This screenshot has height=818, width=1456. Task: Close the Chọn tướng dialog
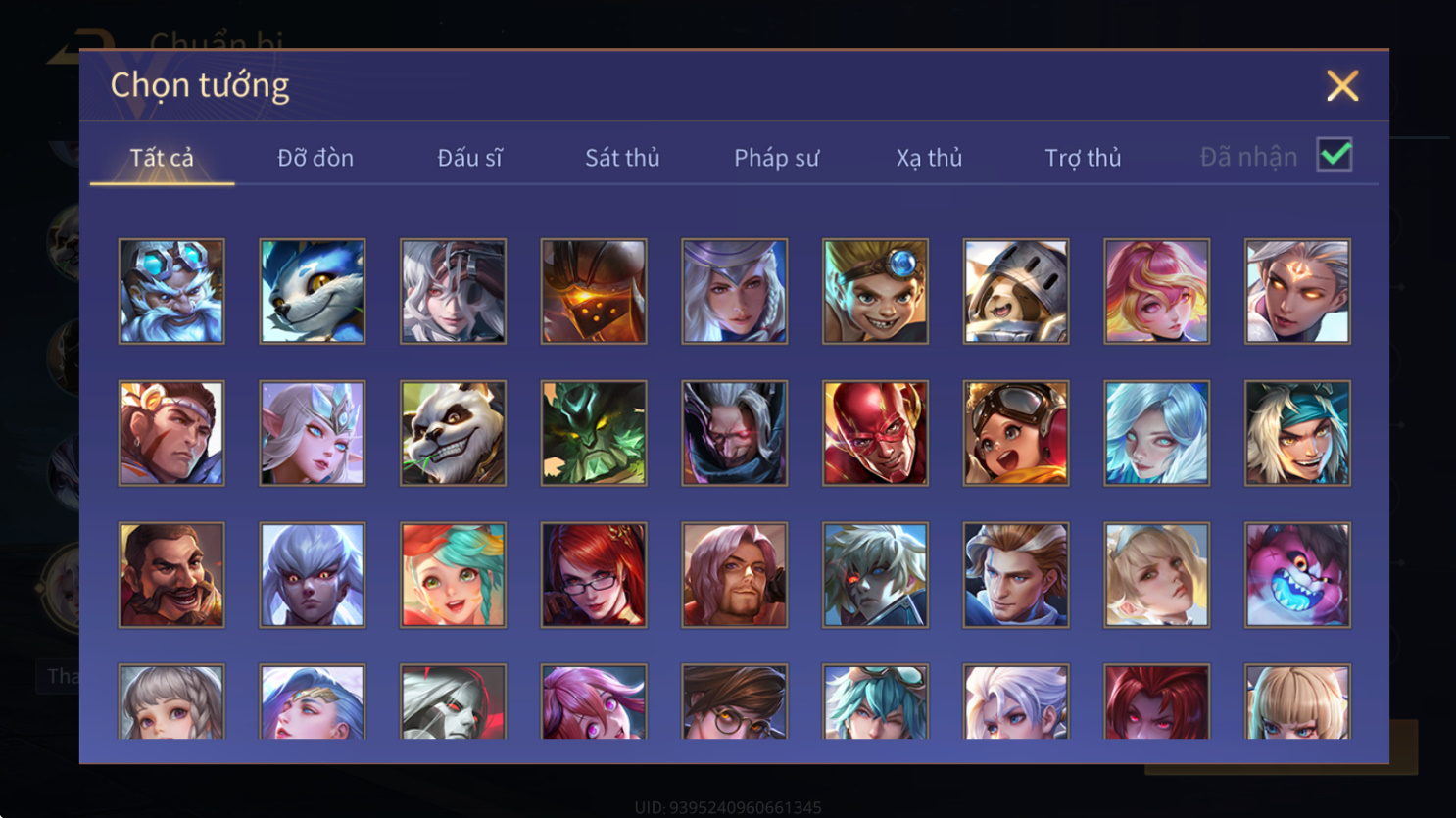pyautogui.click(x=1342, y=86)
